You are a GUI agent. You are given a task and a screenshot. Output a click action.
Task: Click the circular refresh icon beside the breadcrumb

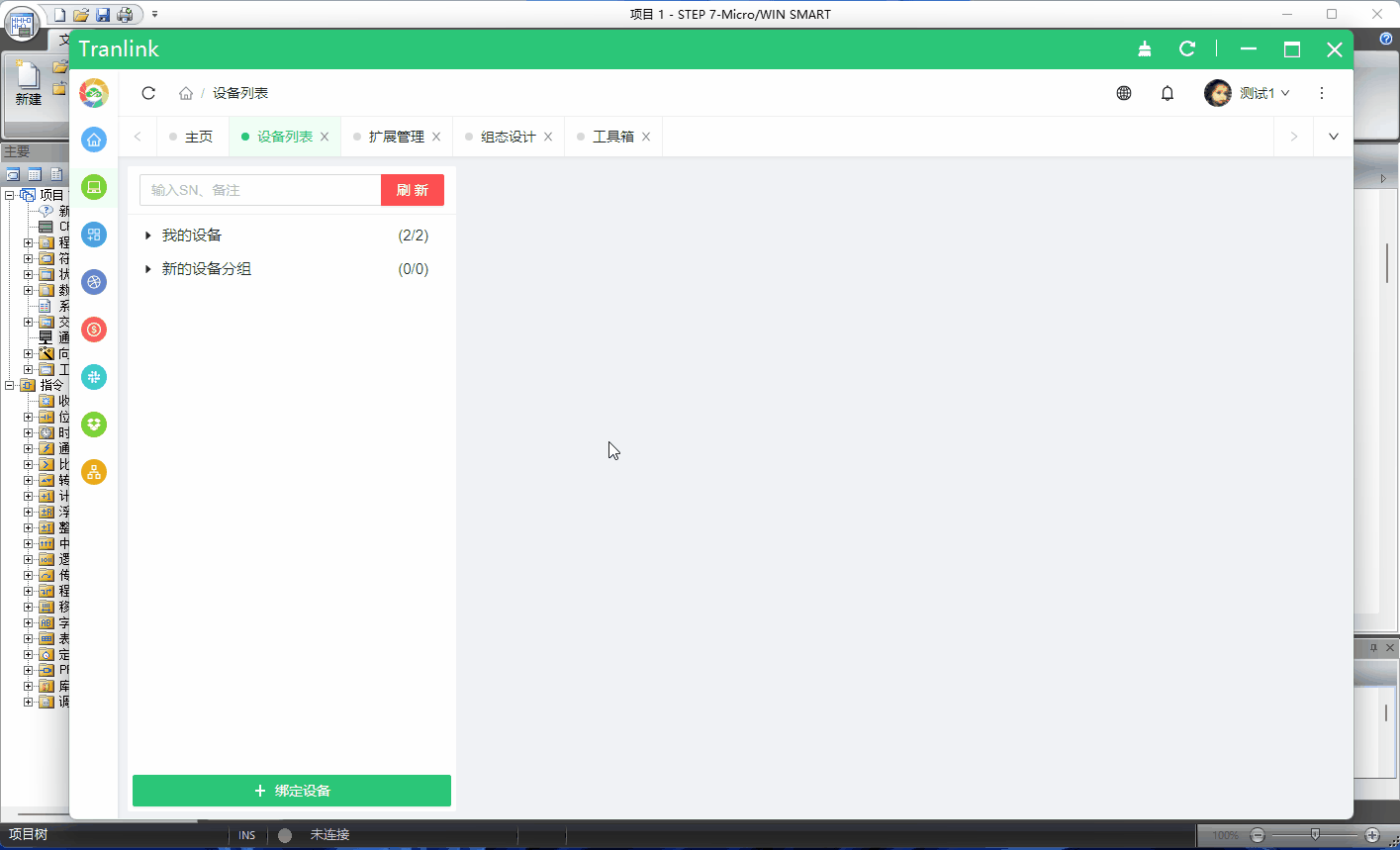tap(148, 93)
